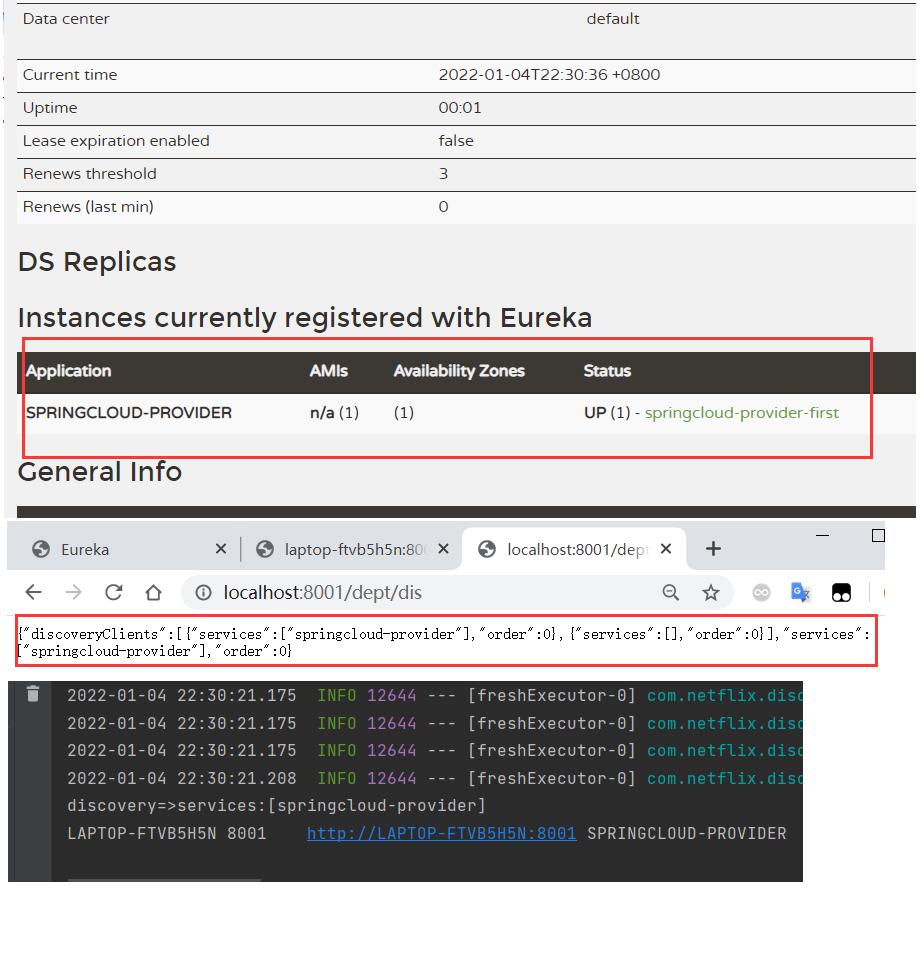
Task: Open the springcloud-provider-first instance link
Action: pyautogui.click(x=742, y=413)
